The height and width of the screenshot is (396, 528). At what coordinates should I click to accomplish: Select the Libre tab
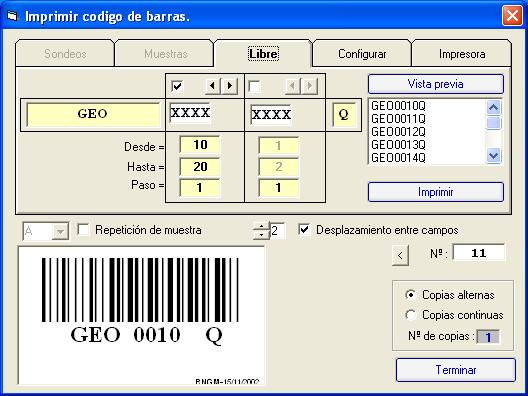tap(263, 54)
